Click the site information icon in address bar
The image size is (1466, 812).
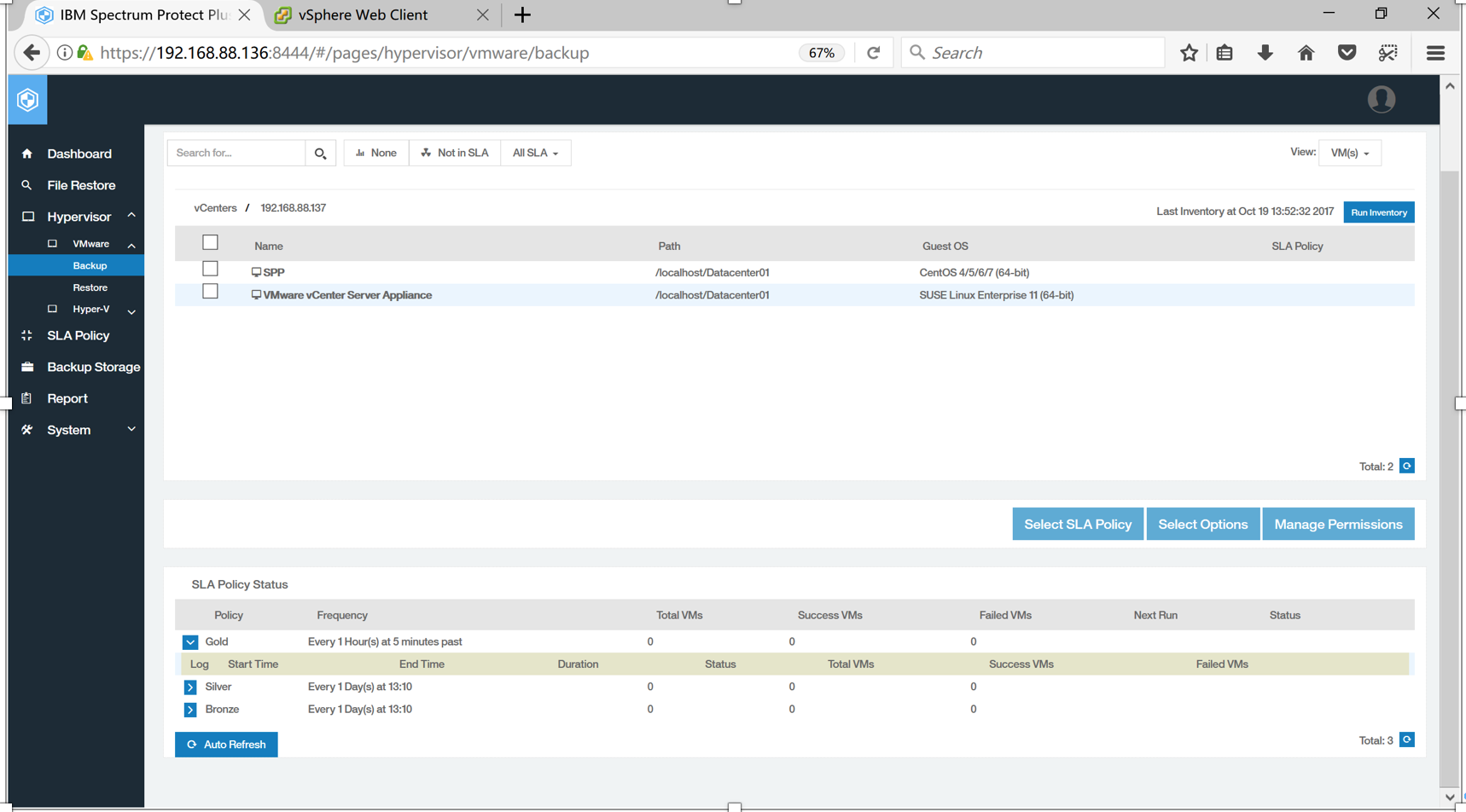(x=64, y=53)
